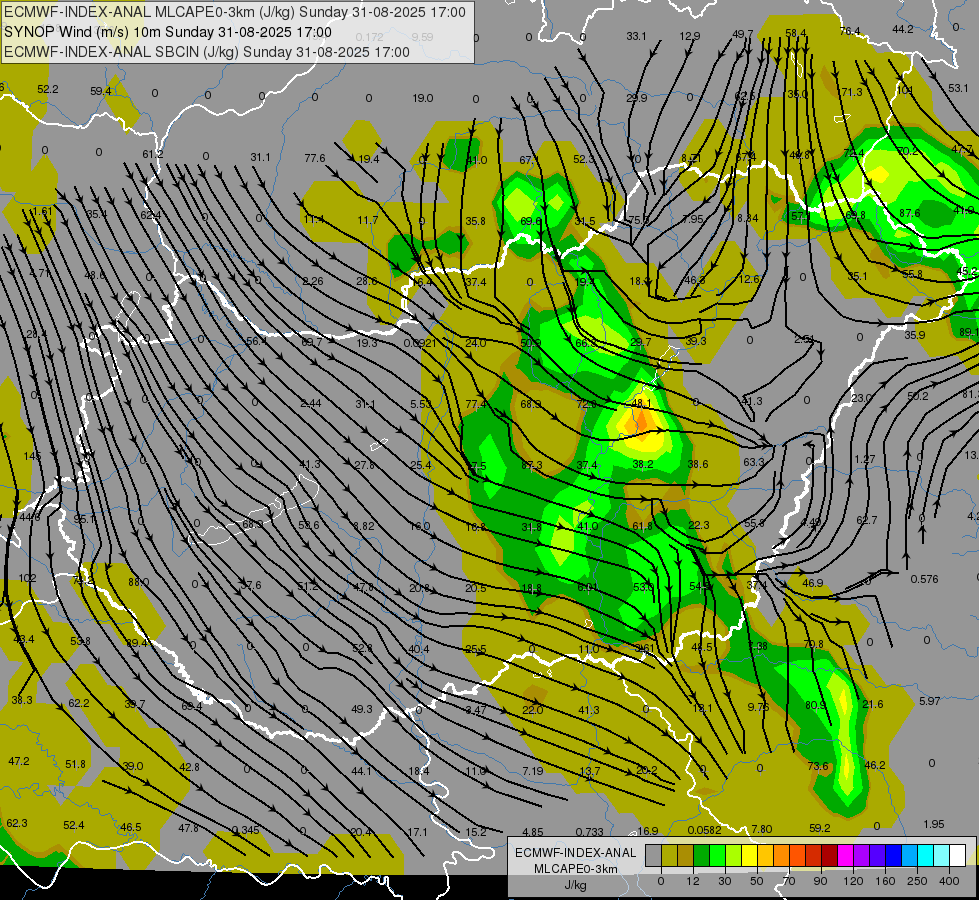Click the map value '87.6'

[910, 214]
